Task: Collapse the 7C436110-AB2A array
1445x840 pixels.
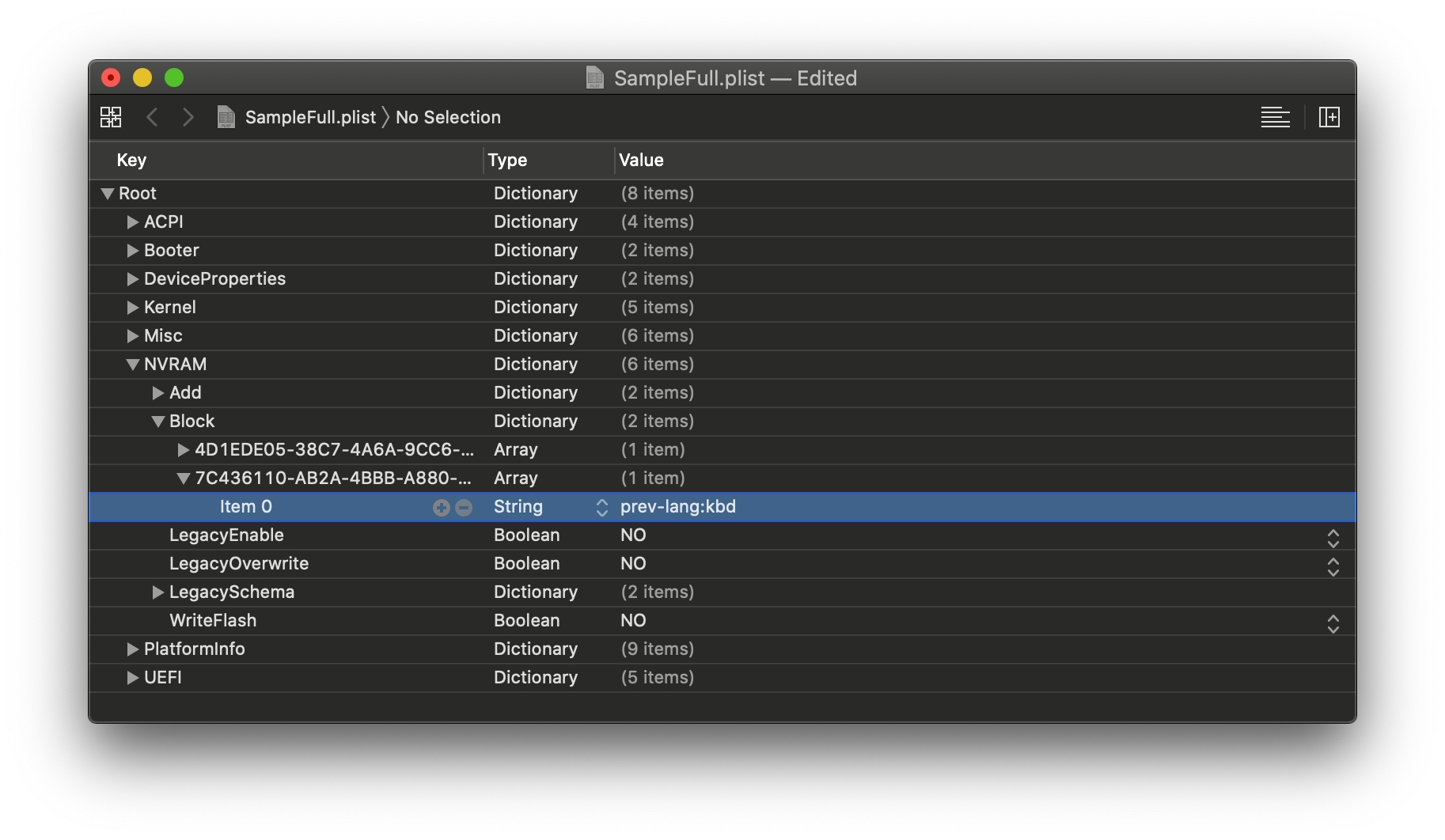Action: tap(184, 479)
